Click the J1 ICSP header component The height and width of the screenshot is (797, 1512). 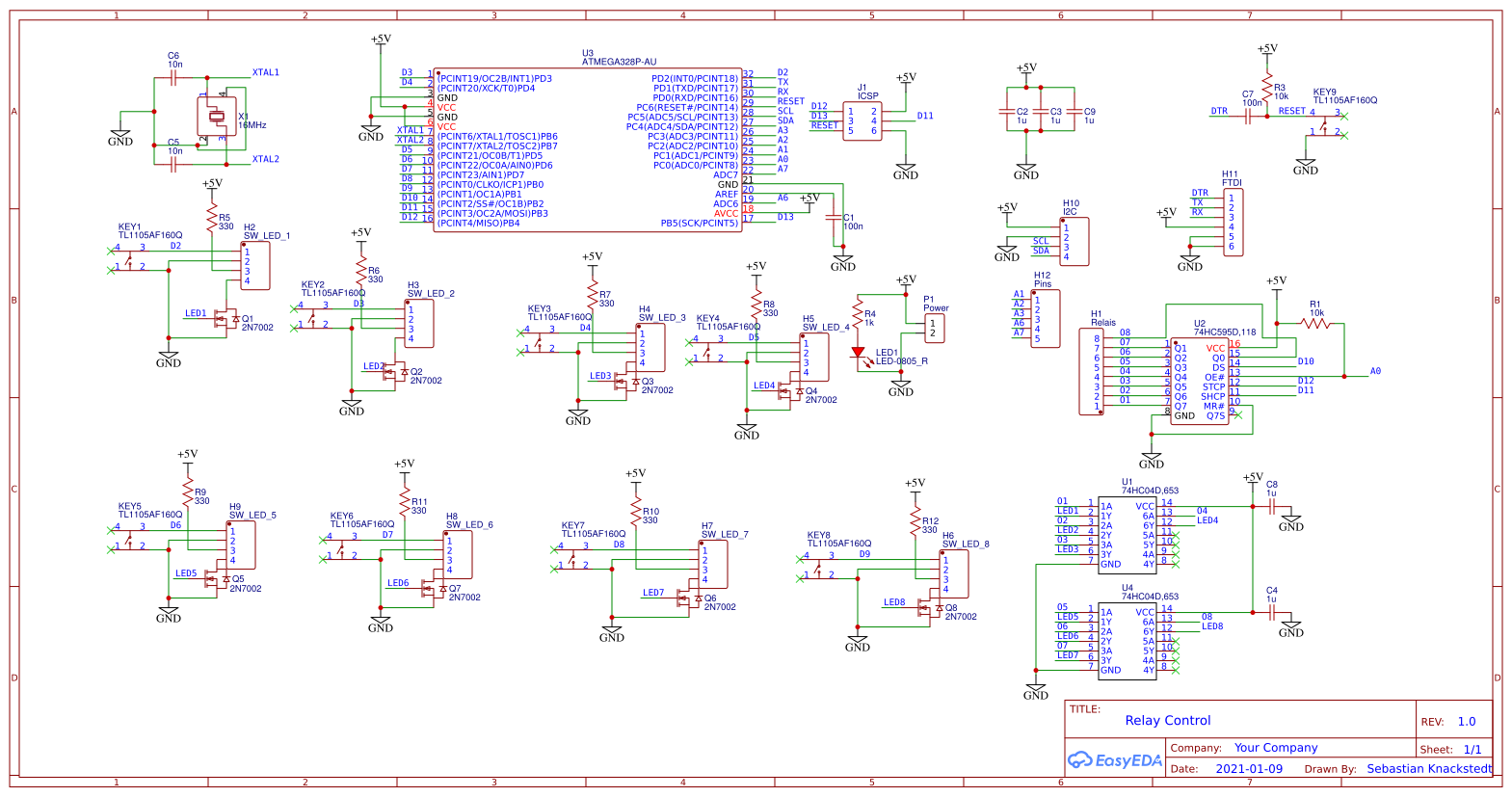[x=862, y=121]
